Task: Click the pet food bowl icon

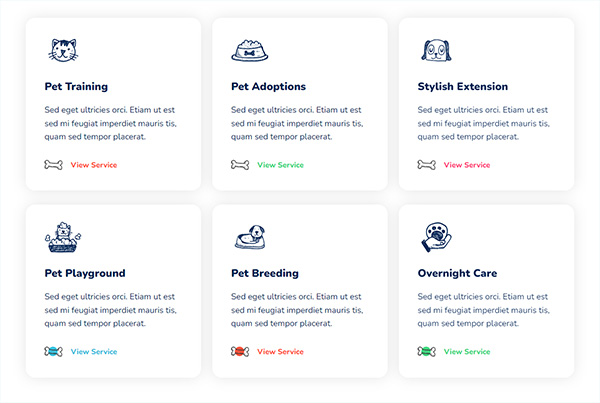Action: coord(249,50)
